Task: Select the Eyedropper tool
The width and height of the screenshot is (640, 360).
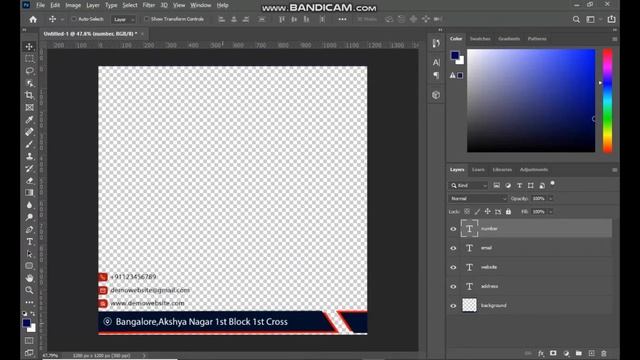Action: [29, 120]
